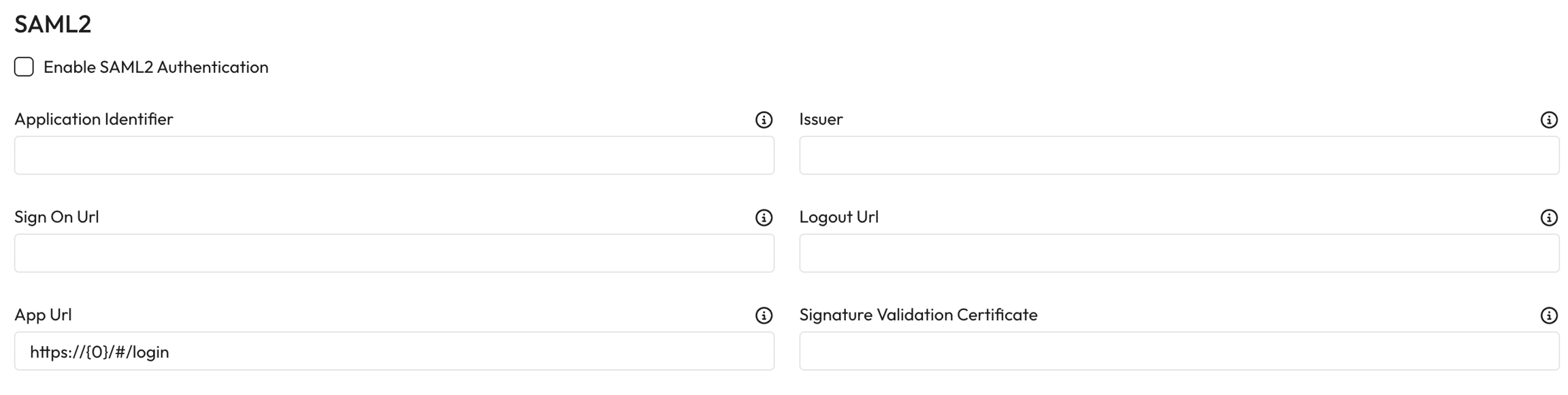
Task: Click the info icon for Application Identifier
Action: pos(764,120)
